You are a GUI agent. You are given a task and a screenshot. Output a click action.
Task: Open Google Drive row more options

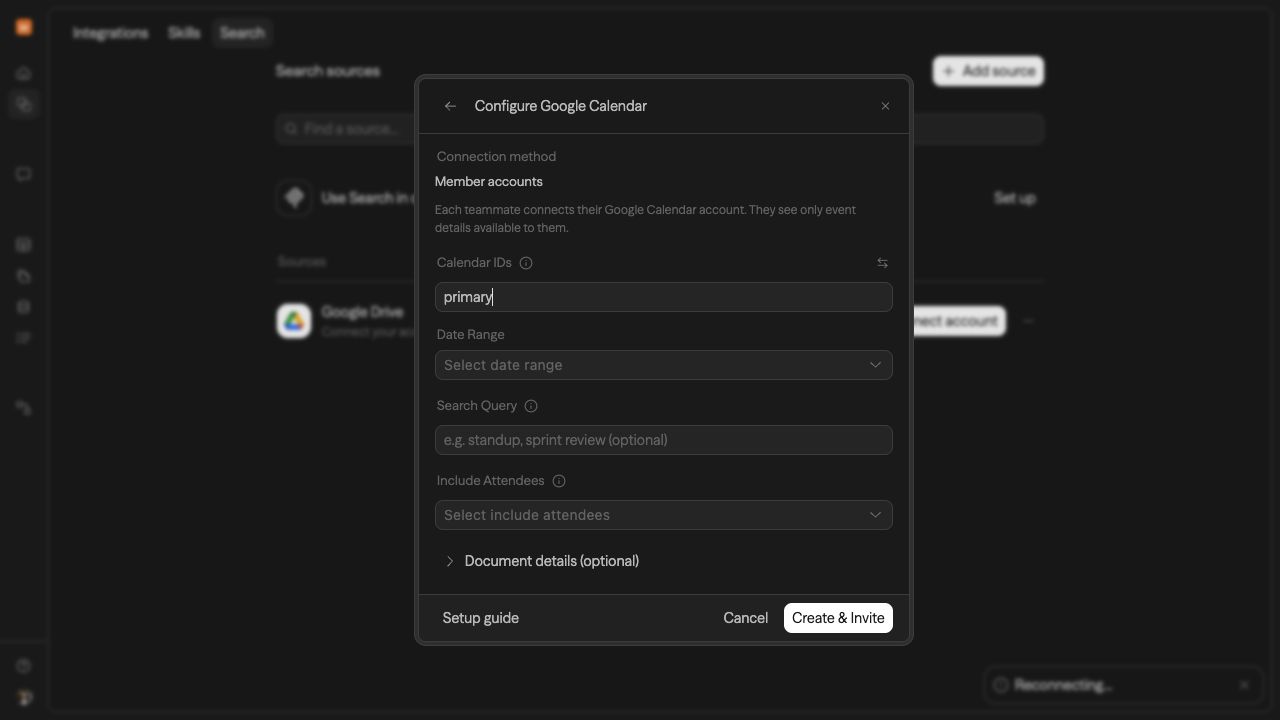coord(1028,321)
